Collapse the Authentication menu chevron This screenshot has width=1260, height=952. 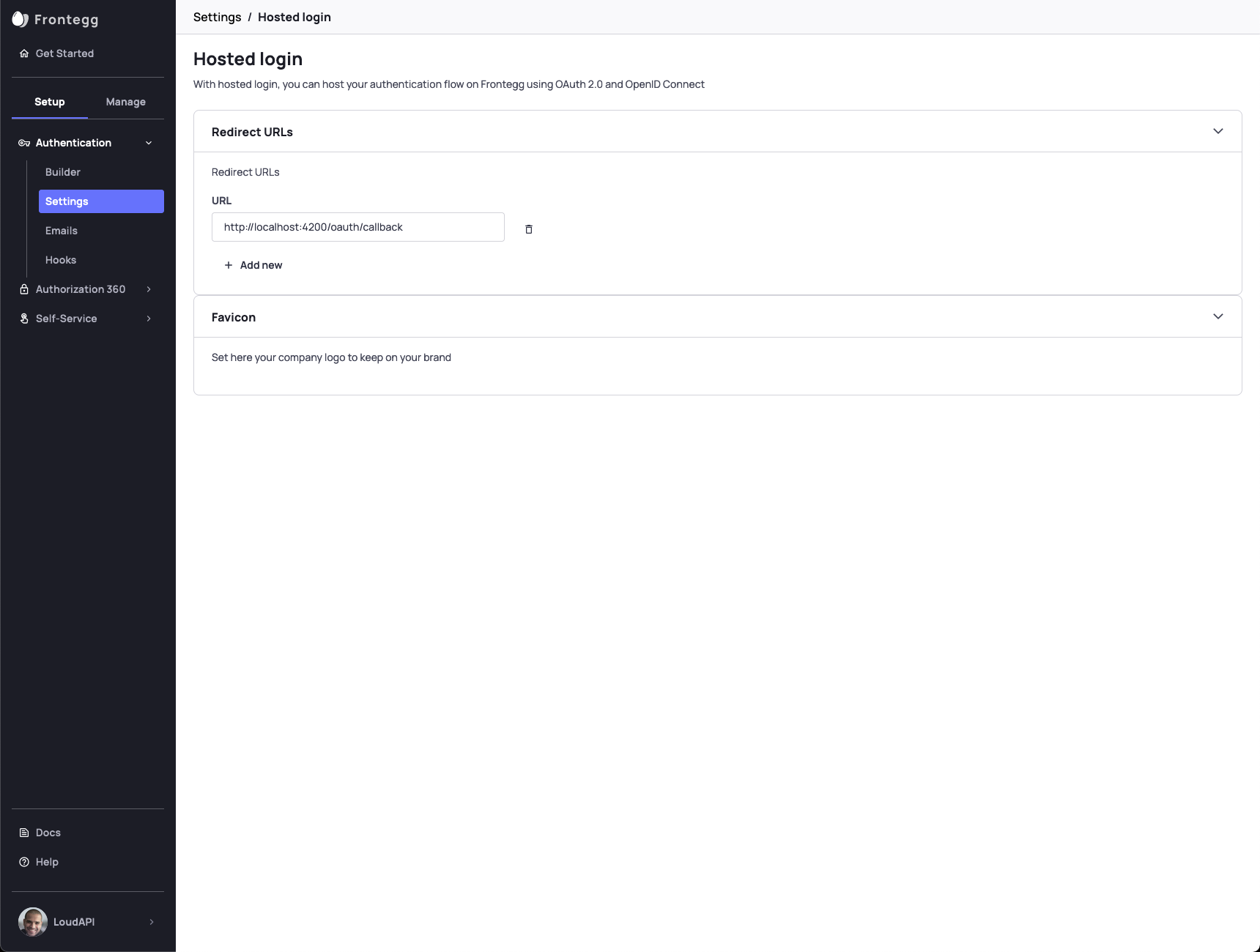pos(149,143)
